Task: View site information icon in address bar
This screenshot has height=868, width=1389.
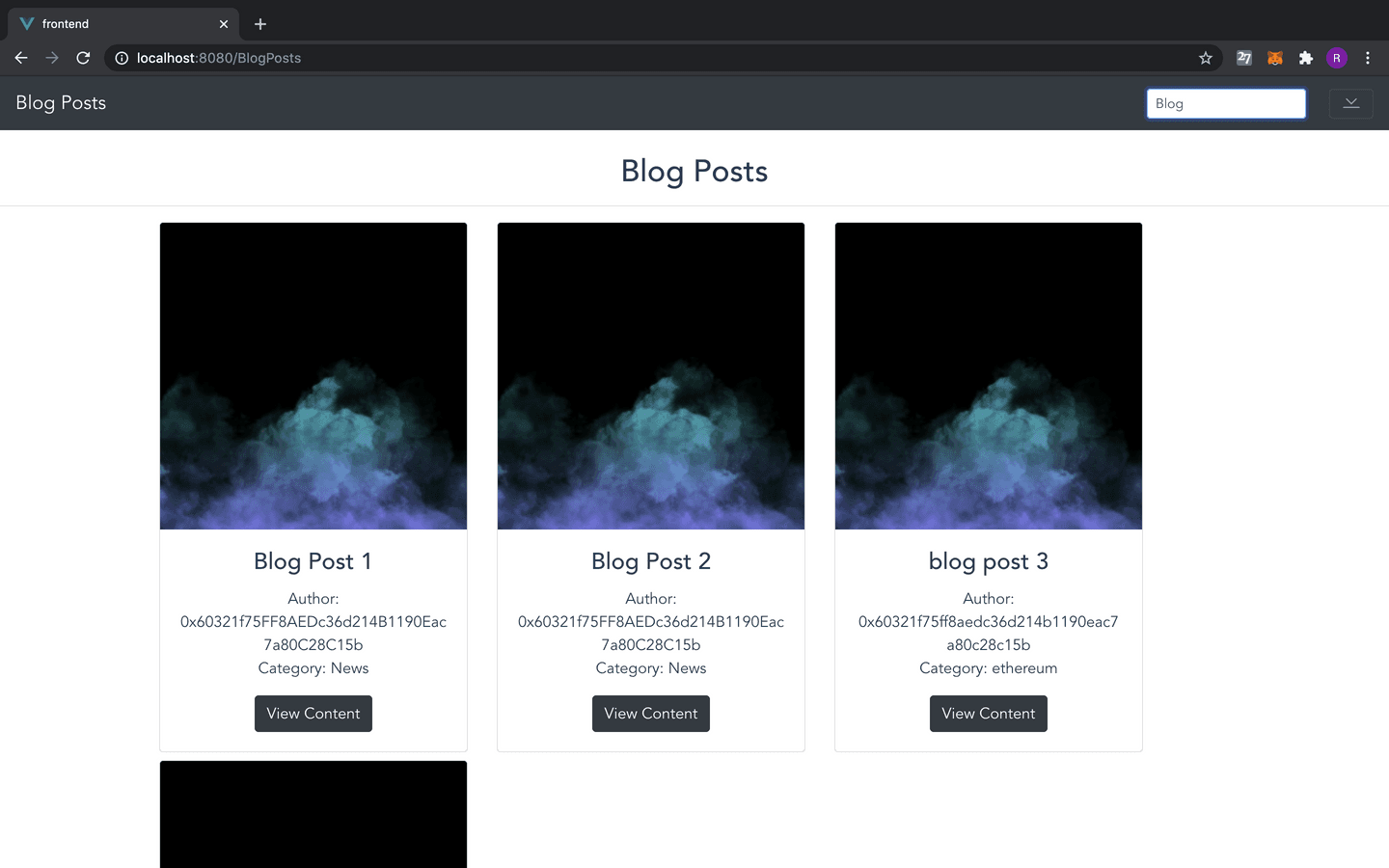Action: pos(122,58)
